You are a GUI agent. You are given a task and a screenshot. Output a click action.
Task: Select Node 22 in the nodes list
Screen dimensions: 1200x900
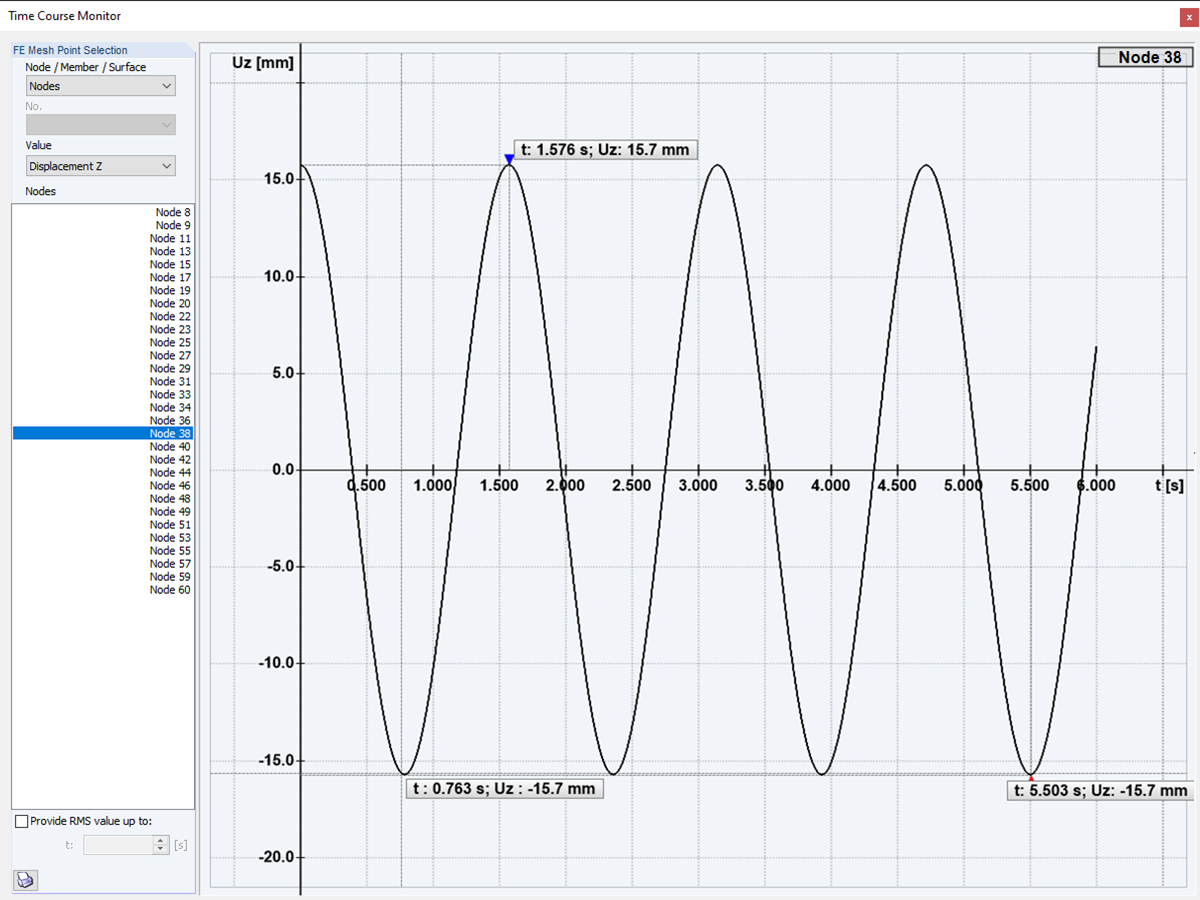point(102,316)
